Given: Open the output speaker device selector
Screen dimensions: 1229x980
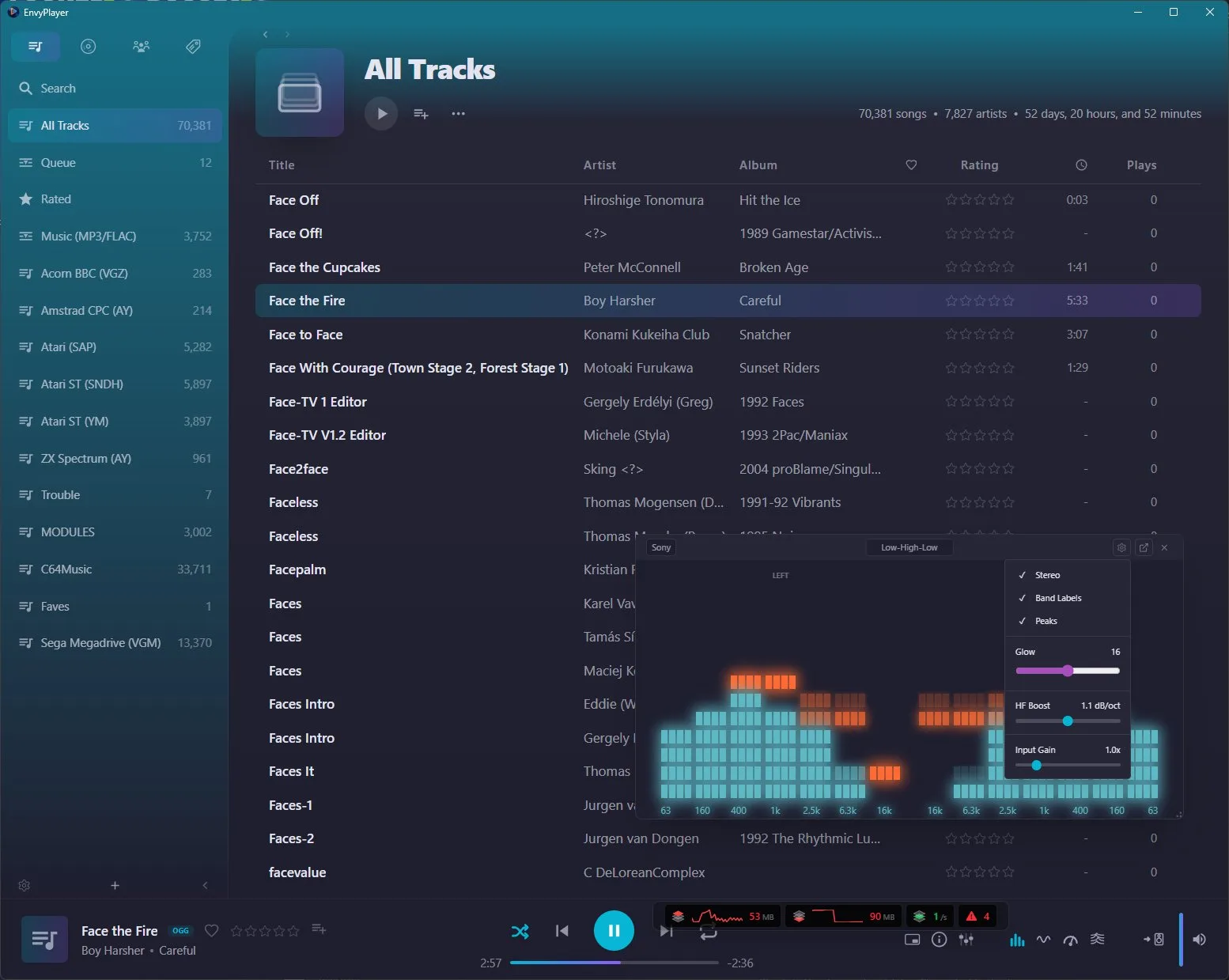Looking at the screenshot, I should click(1154, 940).
